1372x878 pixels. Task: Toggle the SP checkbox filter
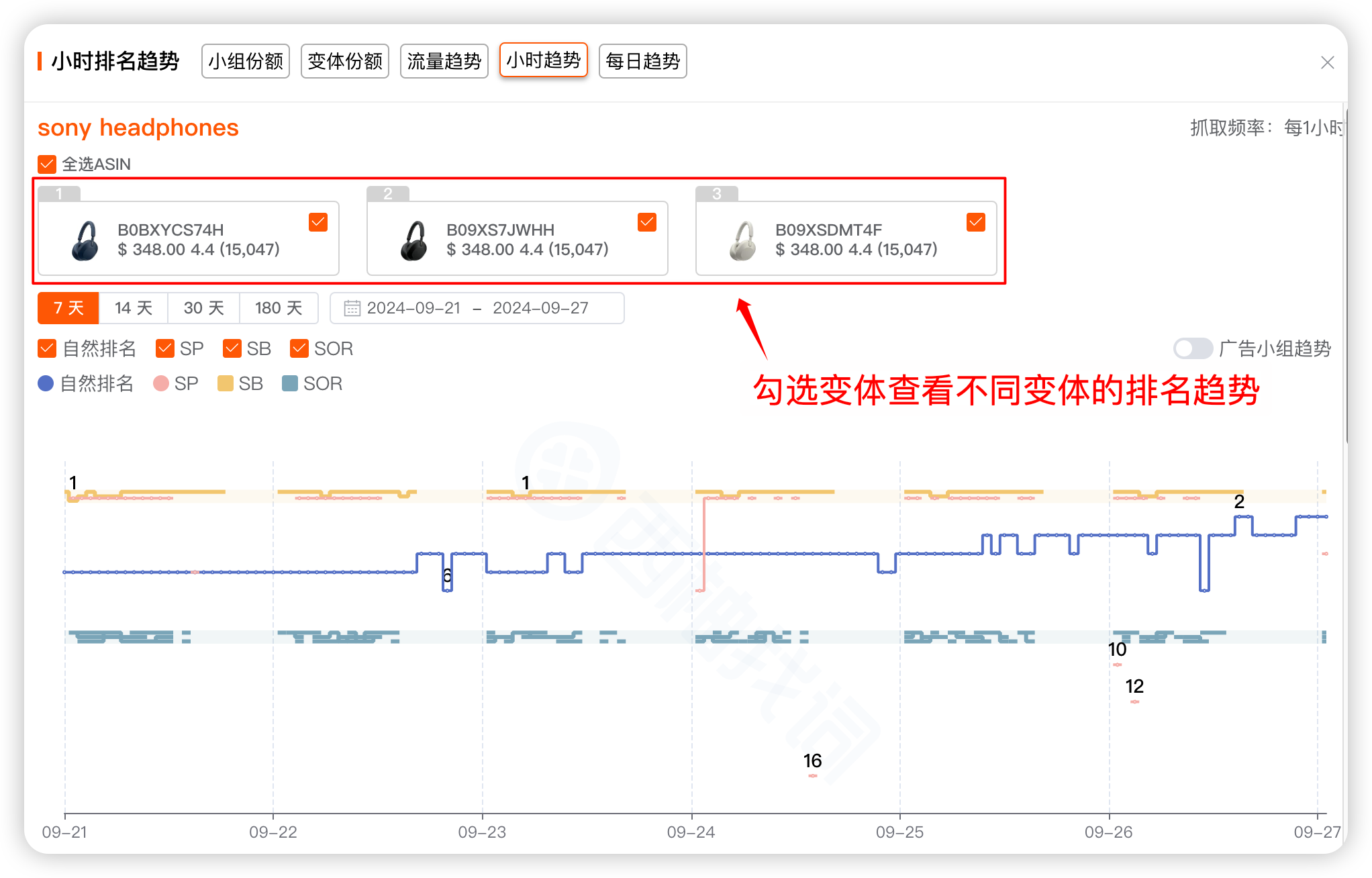pyautogui.click(x=164, y=348)
